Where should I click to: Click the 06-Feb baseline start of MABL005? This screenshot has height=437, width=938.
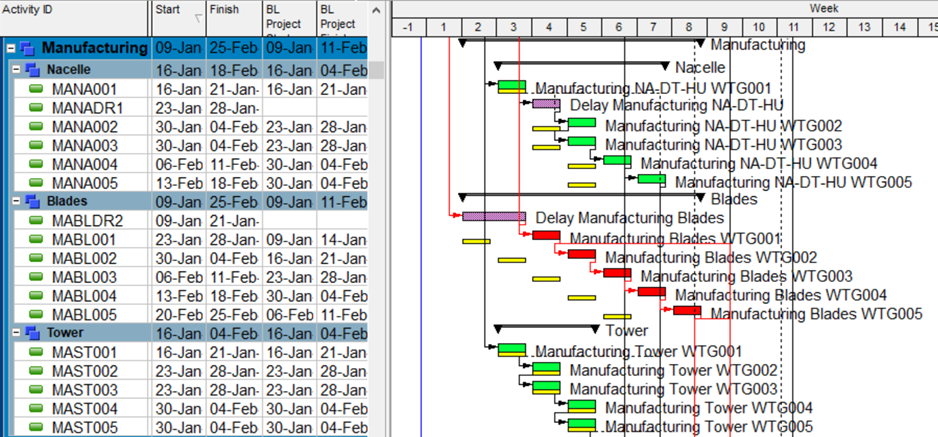tap(289, 314)
